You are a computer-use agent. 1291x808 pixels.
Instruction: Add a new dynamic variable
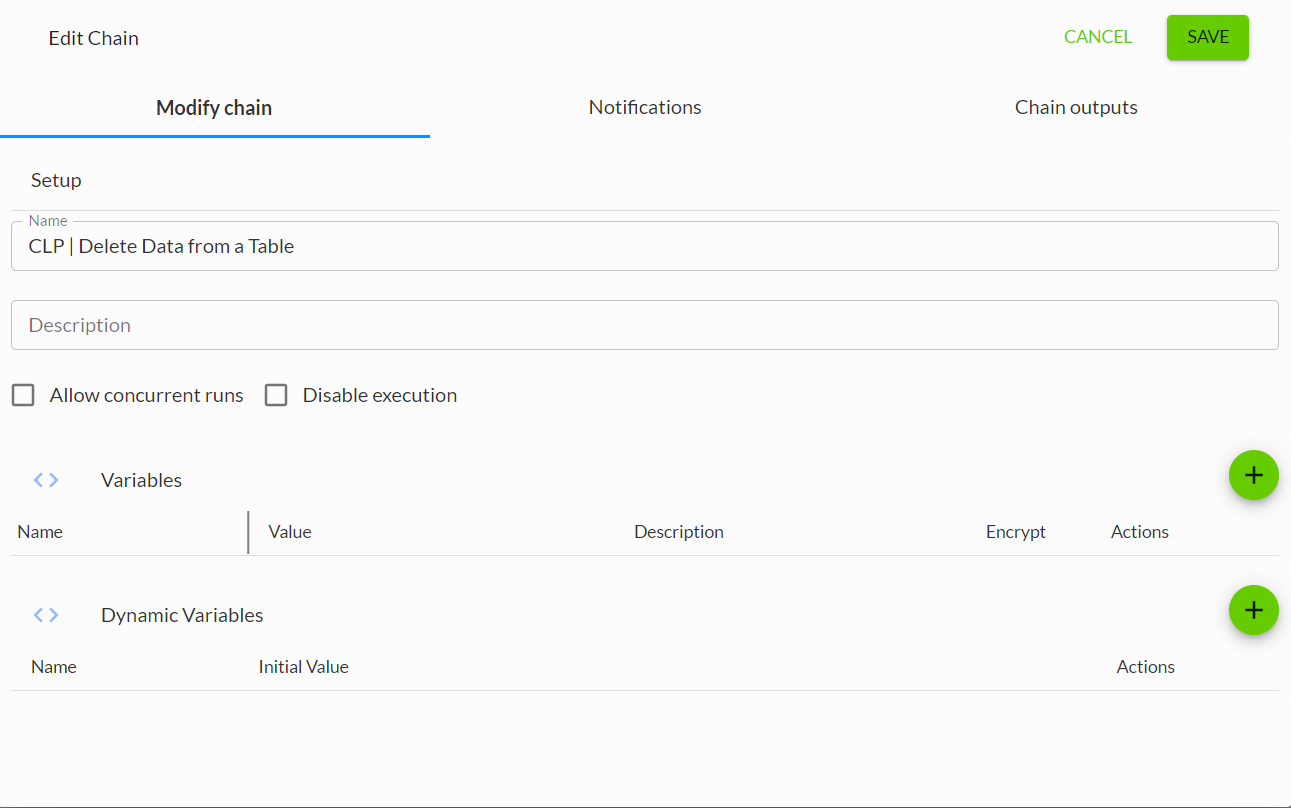(1253, 610)
